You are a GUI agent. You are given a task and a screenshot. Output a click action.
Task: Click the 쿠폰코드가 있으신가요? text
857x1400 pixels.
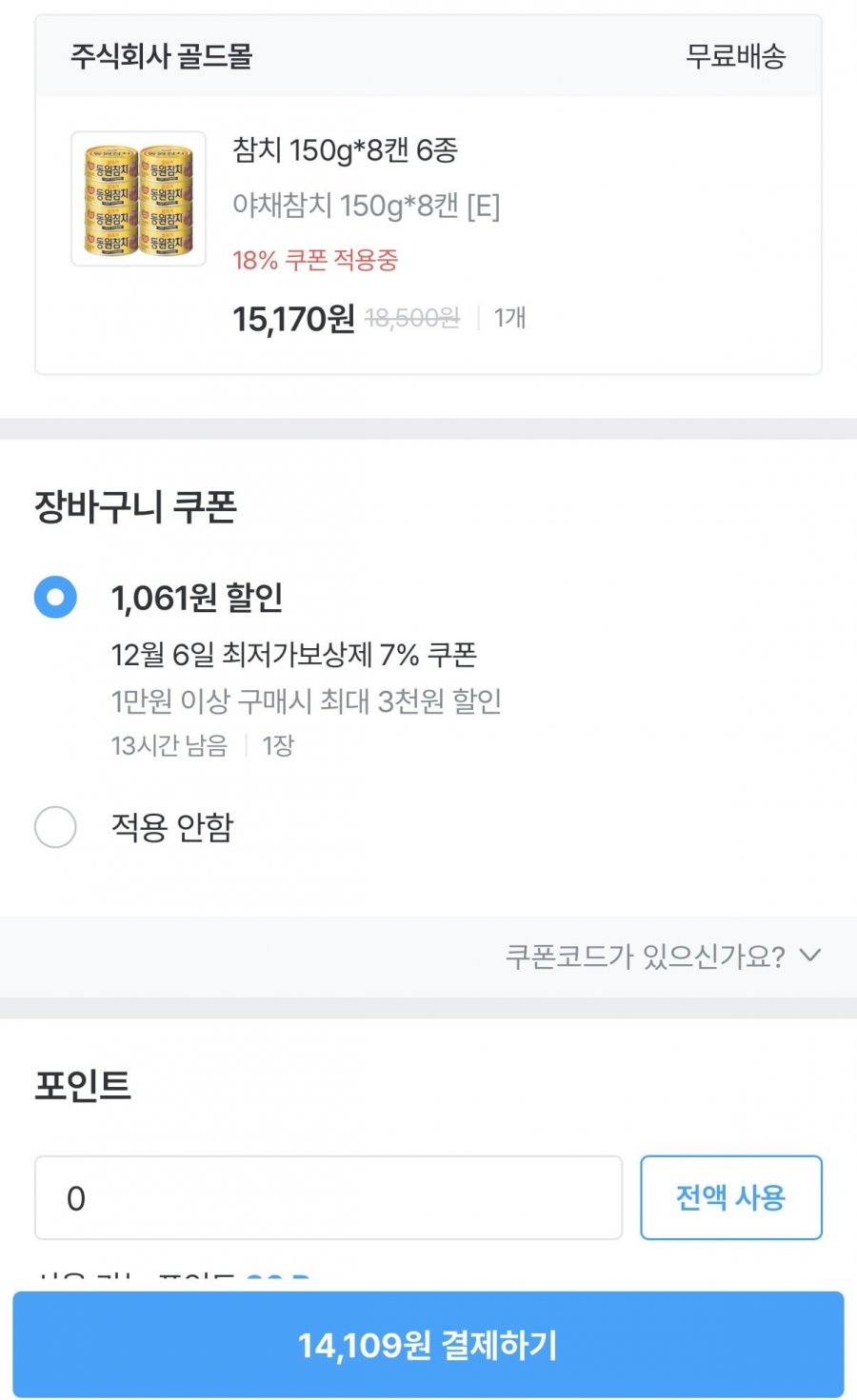tap(645, 956)
